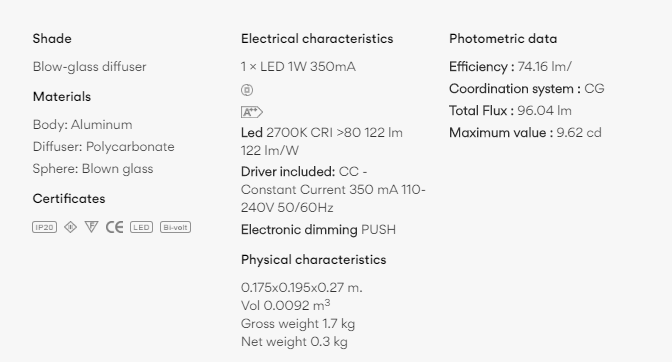Click the Physical characteristics heading
672x362 pixels.
pos(313,260)
